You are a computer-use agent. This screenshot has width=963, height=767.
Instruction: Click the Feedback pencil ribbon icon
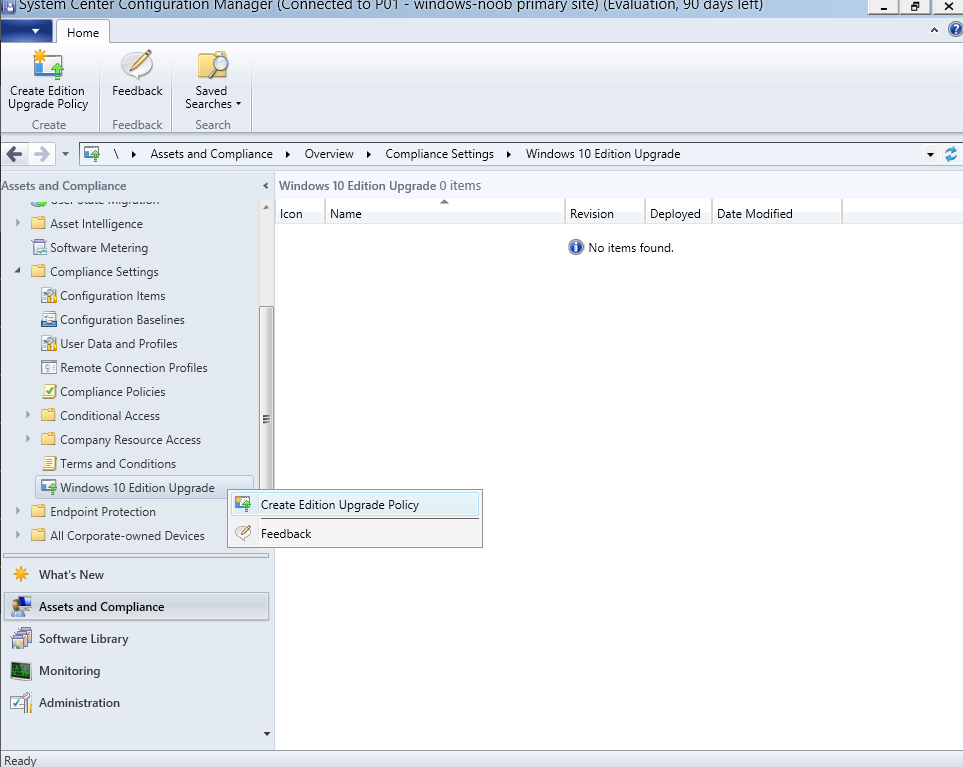point(137,65)
